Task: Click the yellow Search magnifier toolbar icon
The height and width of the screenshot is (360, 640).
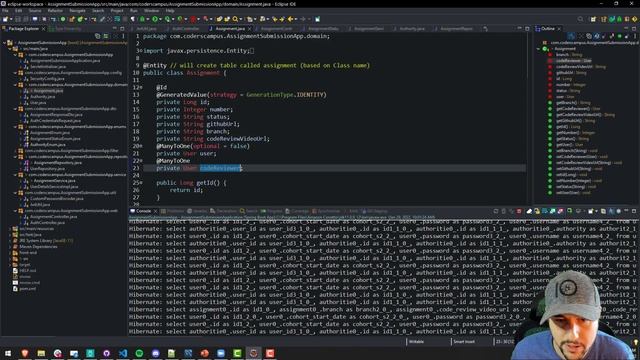Action: coord(235,19)
